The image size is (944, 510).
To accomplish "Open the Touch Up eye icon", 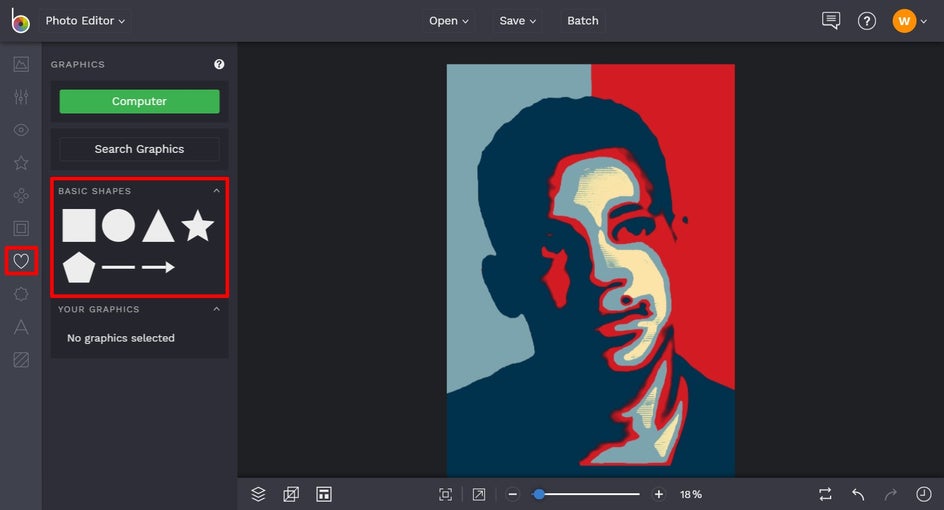I will (x=21, y=130).
